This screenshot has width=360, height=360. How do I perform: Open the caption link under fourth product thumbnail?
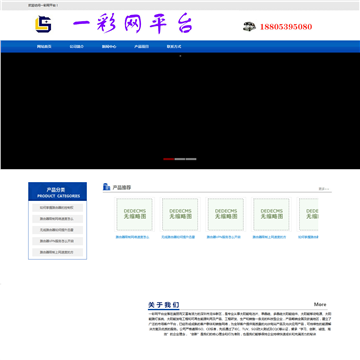269,237
